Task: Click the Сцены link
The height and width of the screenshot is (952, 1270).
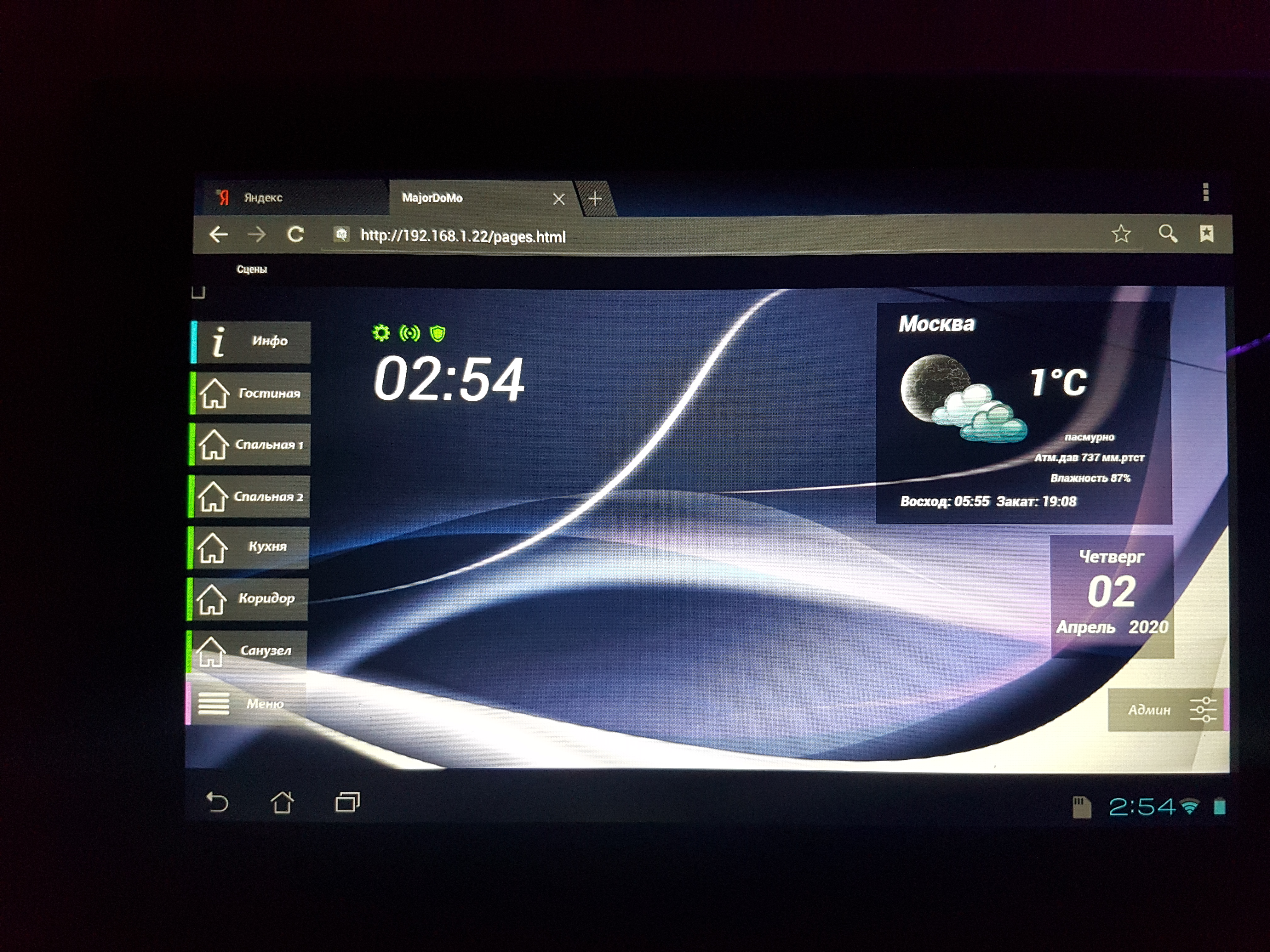Action: pos(251,269)
